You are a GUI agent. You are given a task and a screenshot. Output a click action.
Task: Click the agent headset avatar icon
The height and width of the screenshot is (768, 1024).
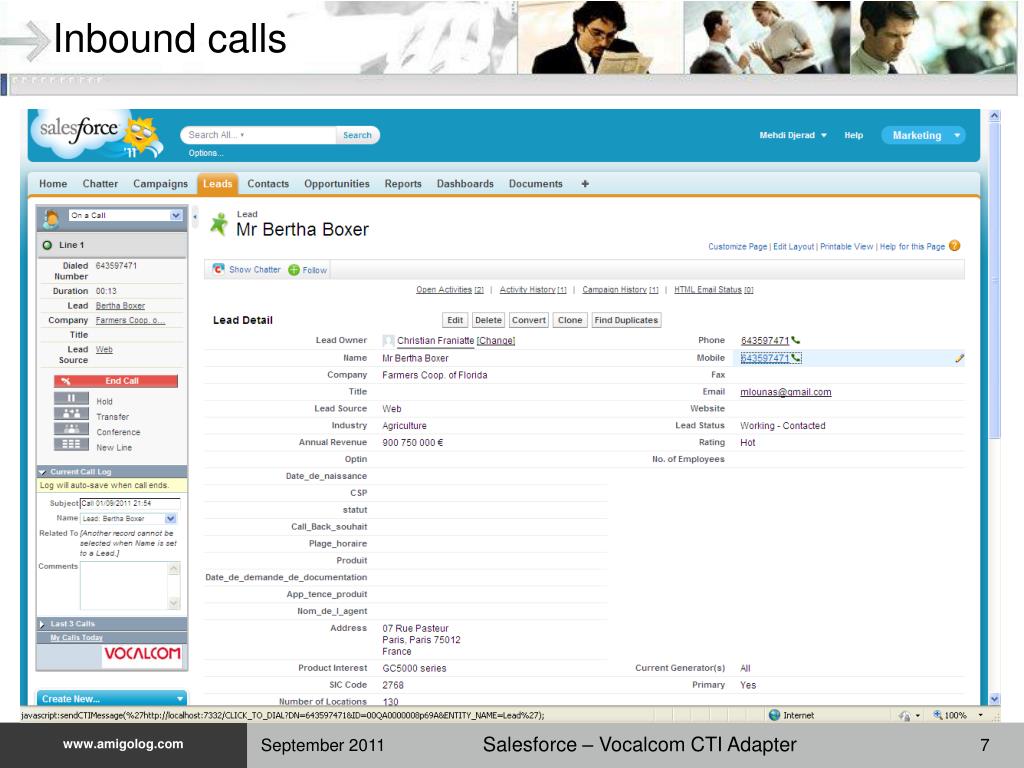51,218
